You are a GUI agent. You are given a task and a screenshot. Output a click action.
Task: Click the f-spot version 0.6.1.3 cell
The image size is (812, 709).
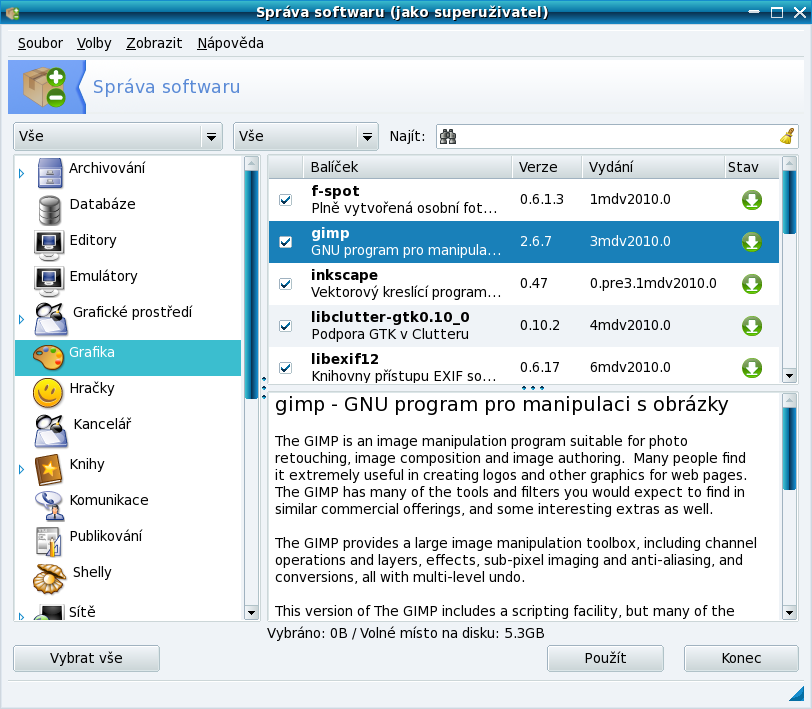(x=542, y=199)
